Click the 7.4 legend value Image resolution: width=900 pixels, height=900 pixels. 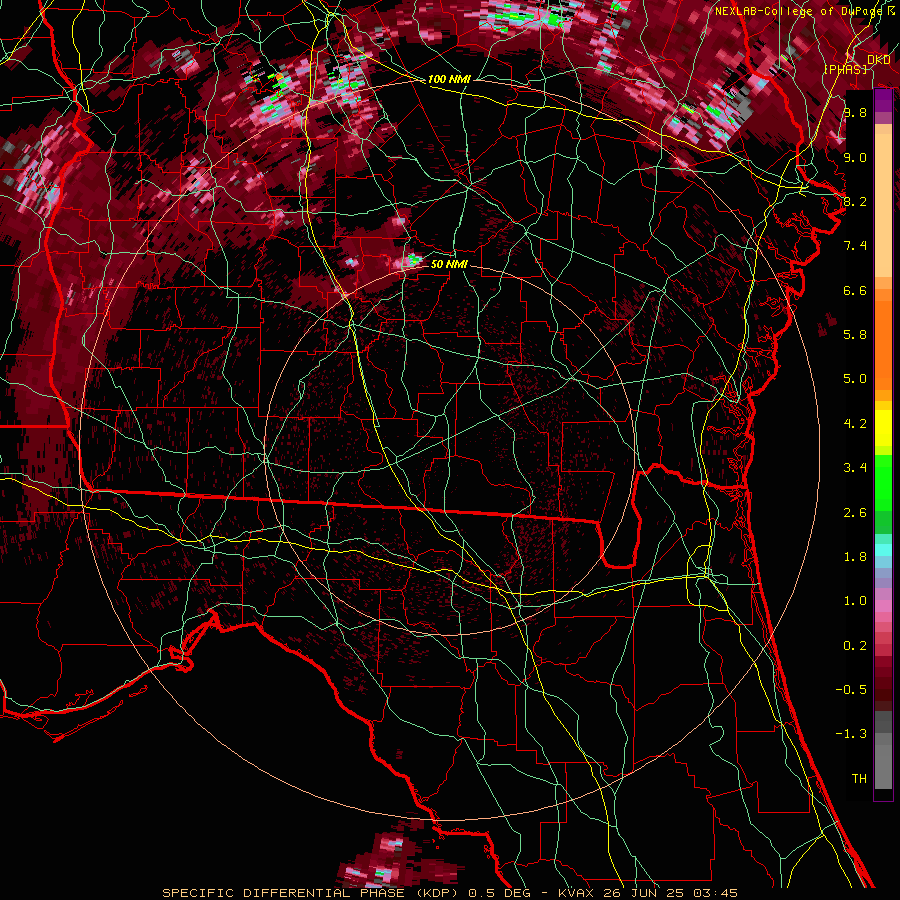[855, 246]
